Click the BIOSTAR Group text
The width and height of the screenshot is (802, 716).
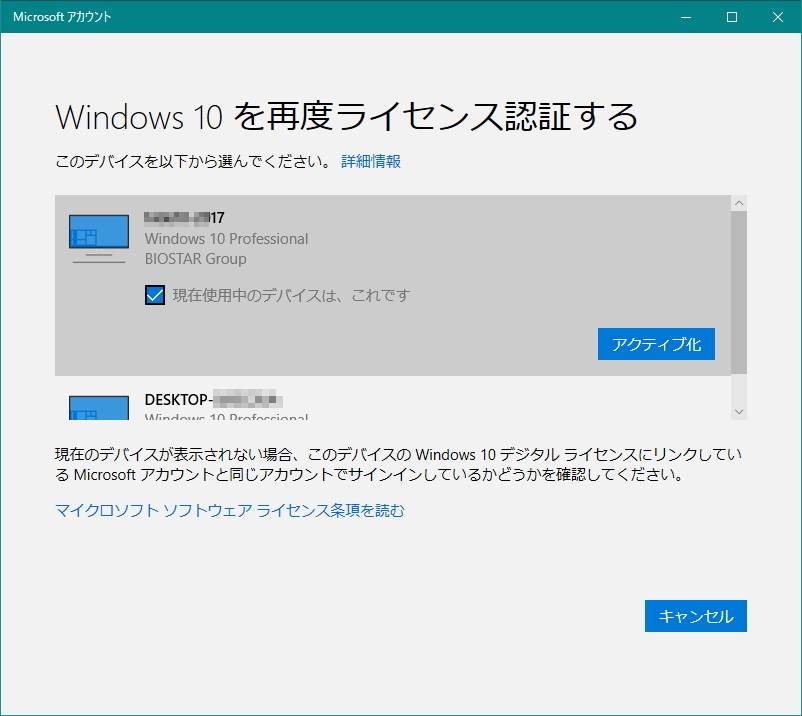tap(195, 259)
